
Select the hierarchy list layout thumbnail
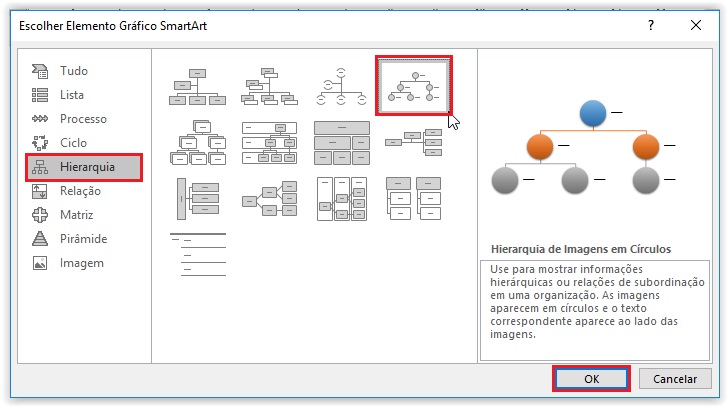click(414, 199)
